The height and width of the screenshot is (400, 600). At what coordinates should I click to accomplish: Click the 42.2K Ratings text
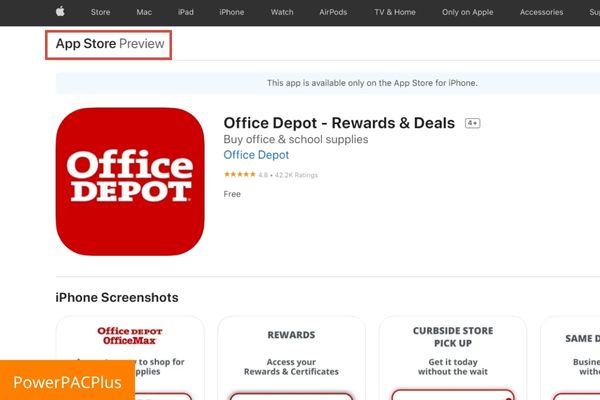click(x=296, y=175)
